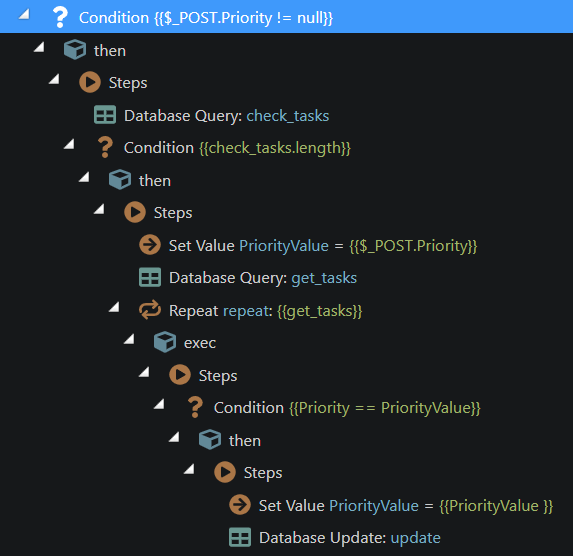The width and height of the screenshot is (573, 556).
Task: Click the repeat loop icon for get_tasks
Action: pyautogui.click(x=150, y=310)
